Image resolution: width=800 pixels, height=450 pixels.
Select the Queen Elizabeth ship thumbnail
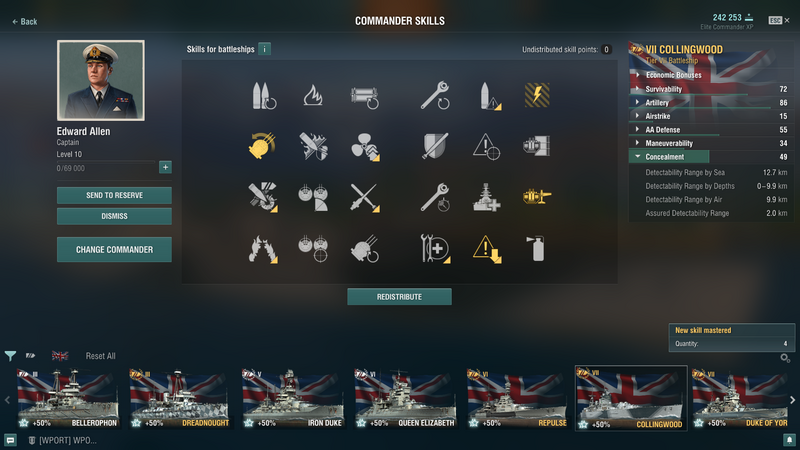click(405, 398)
